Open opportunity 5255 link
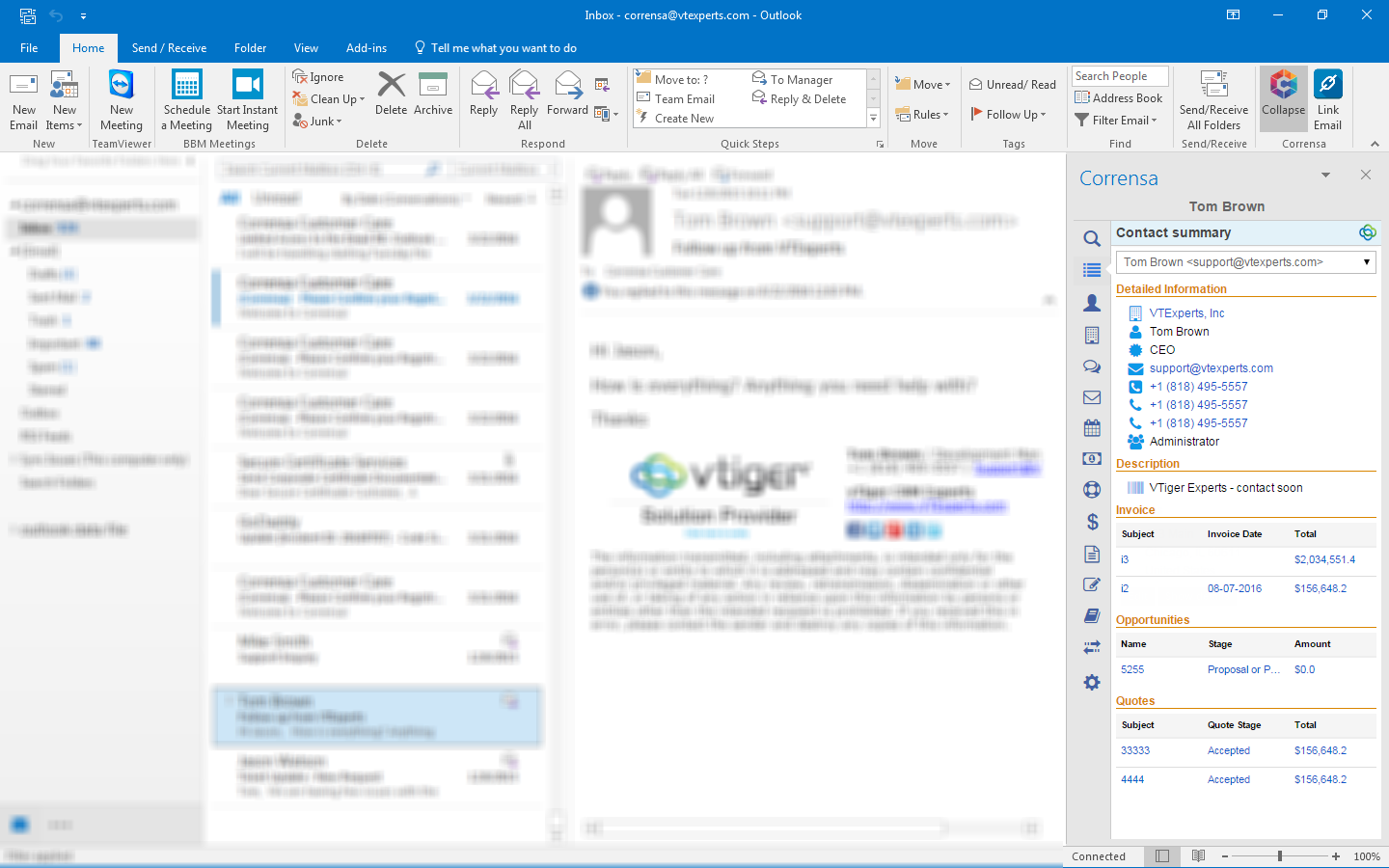 tap(1132, 669)
